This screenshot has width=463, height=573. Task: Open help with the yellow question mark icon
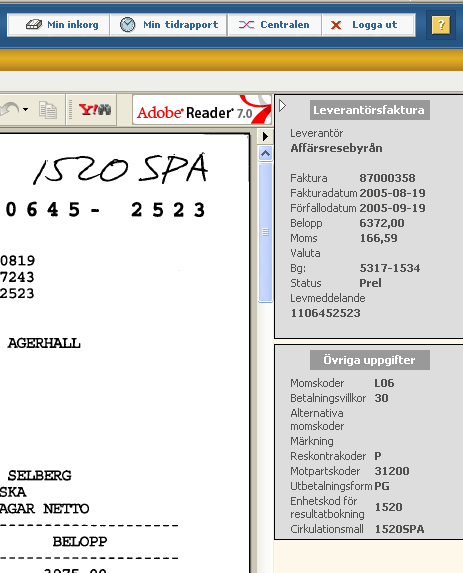pos(441,25)
